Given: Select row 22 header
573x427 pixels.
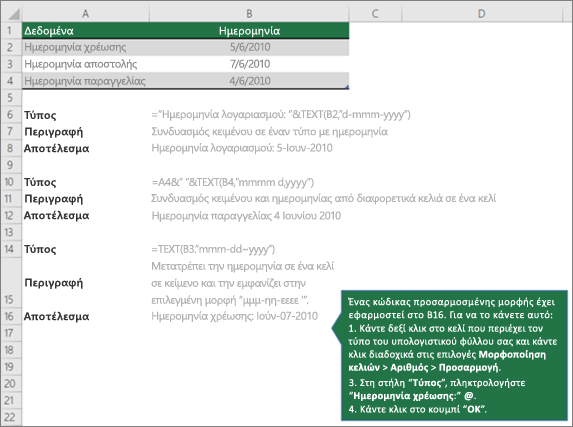Looking at the screenshot, I should (10, 417).
